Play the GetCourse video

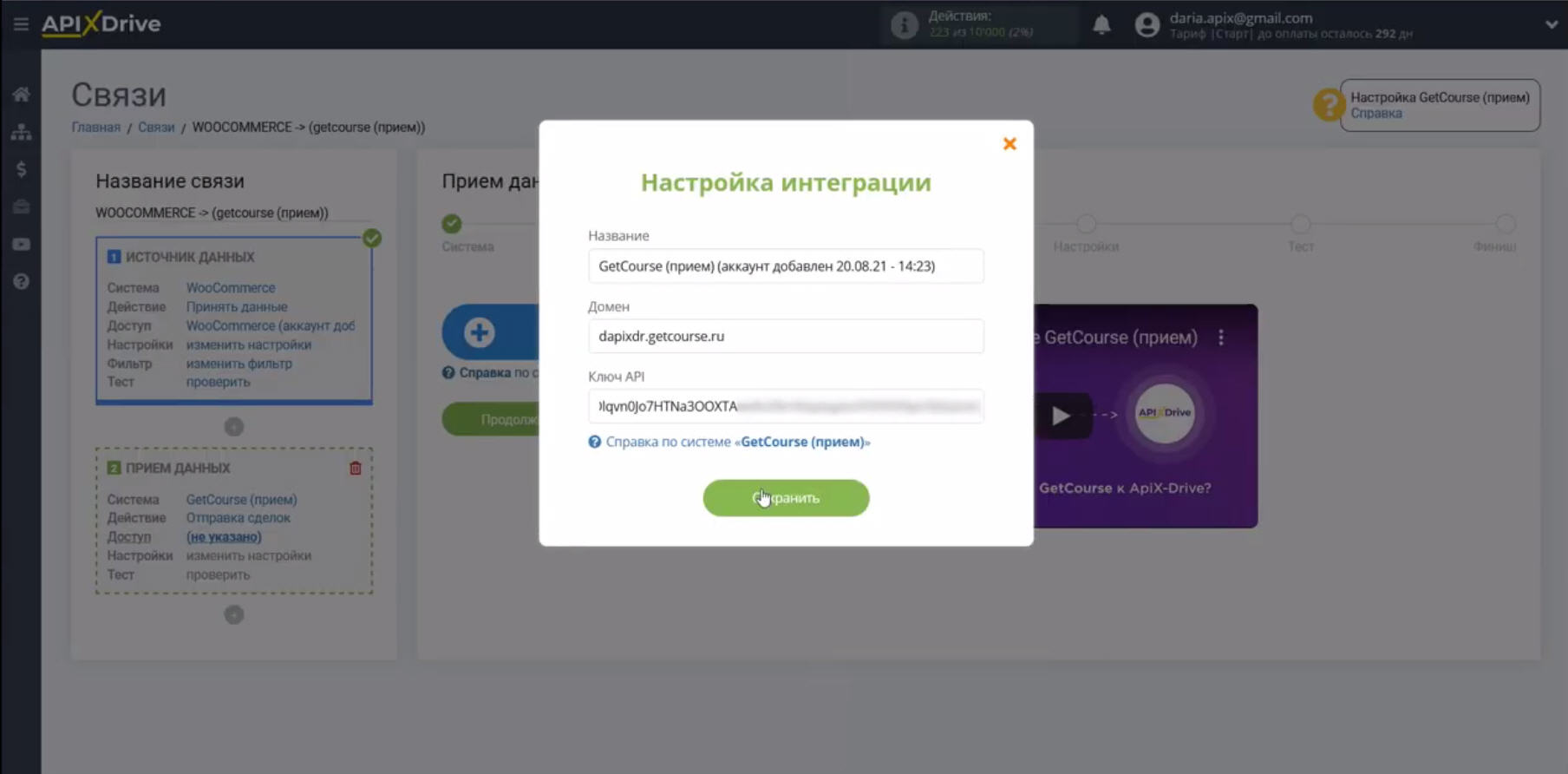[1061, 417]
